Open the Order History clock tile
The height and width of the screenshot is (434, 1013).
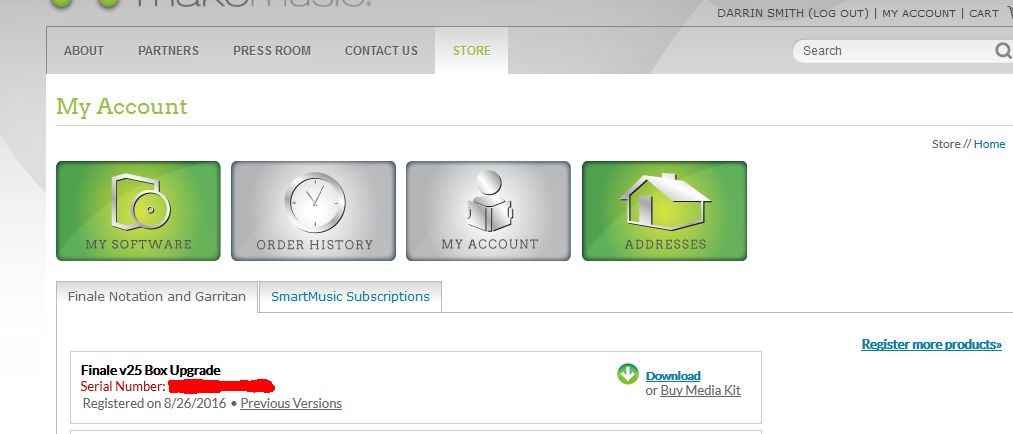tap(313, 211)
